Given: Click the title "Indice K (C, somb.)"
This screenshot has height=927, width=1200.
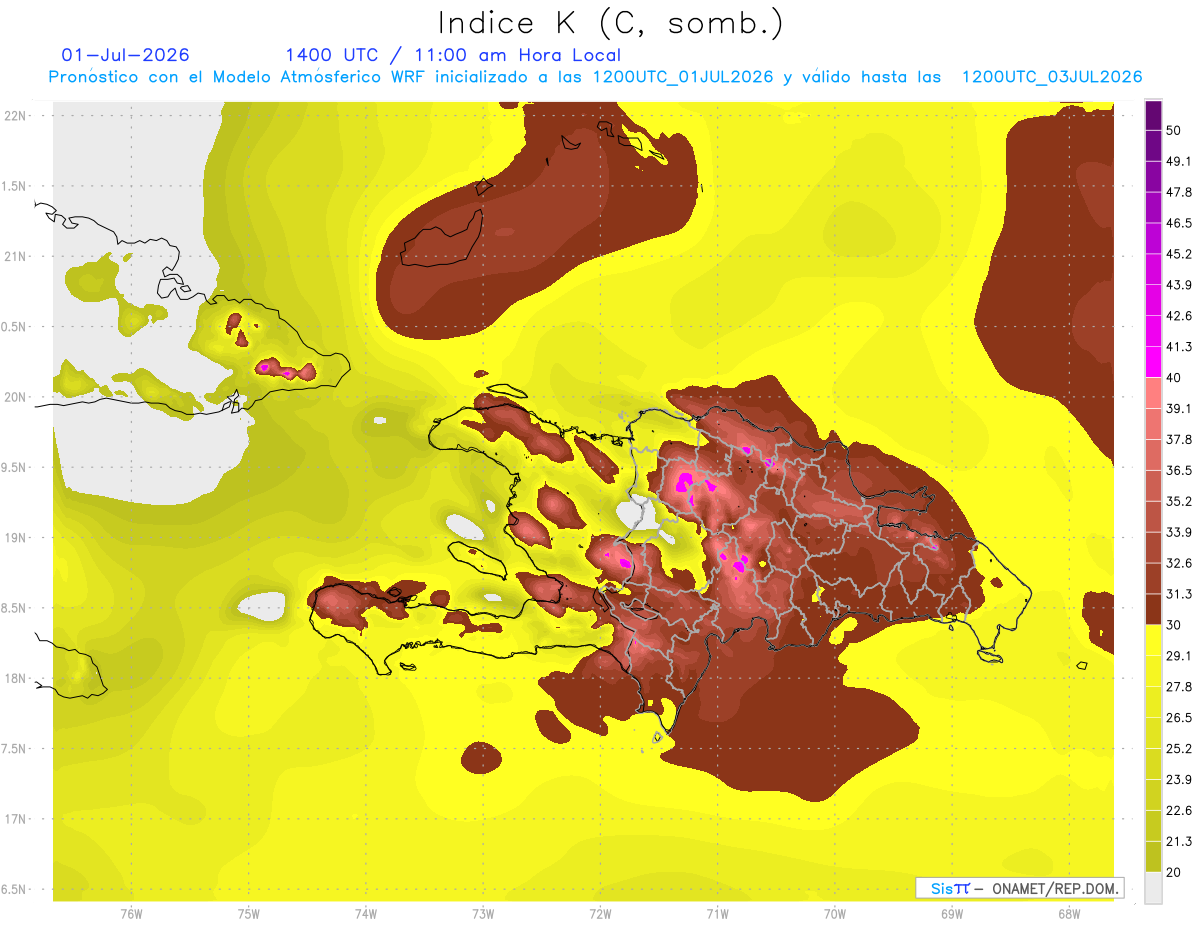Looking at the screenshot, I should click(x=610, y=23).
